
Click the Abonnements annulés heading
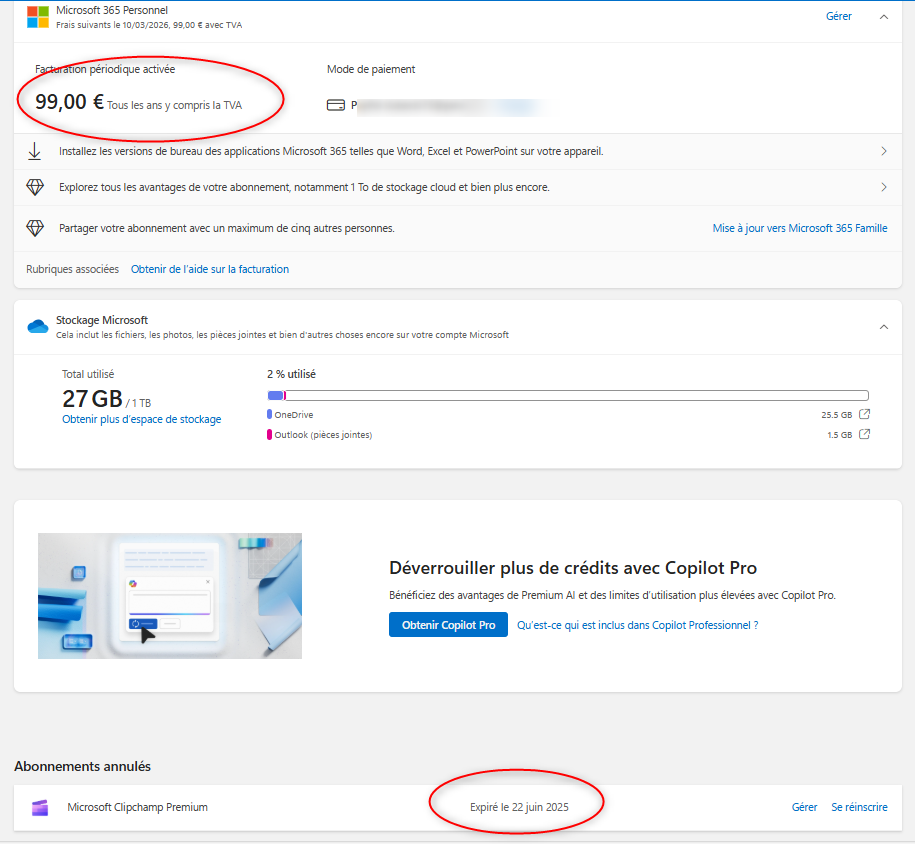point(82,766)
